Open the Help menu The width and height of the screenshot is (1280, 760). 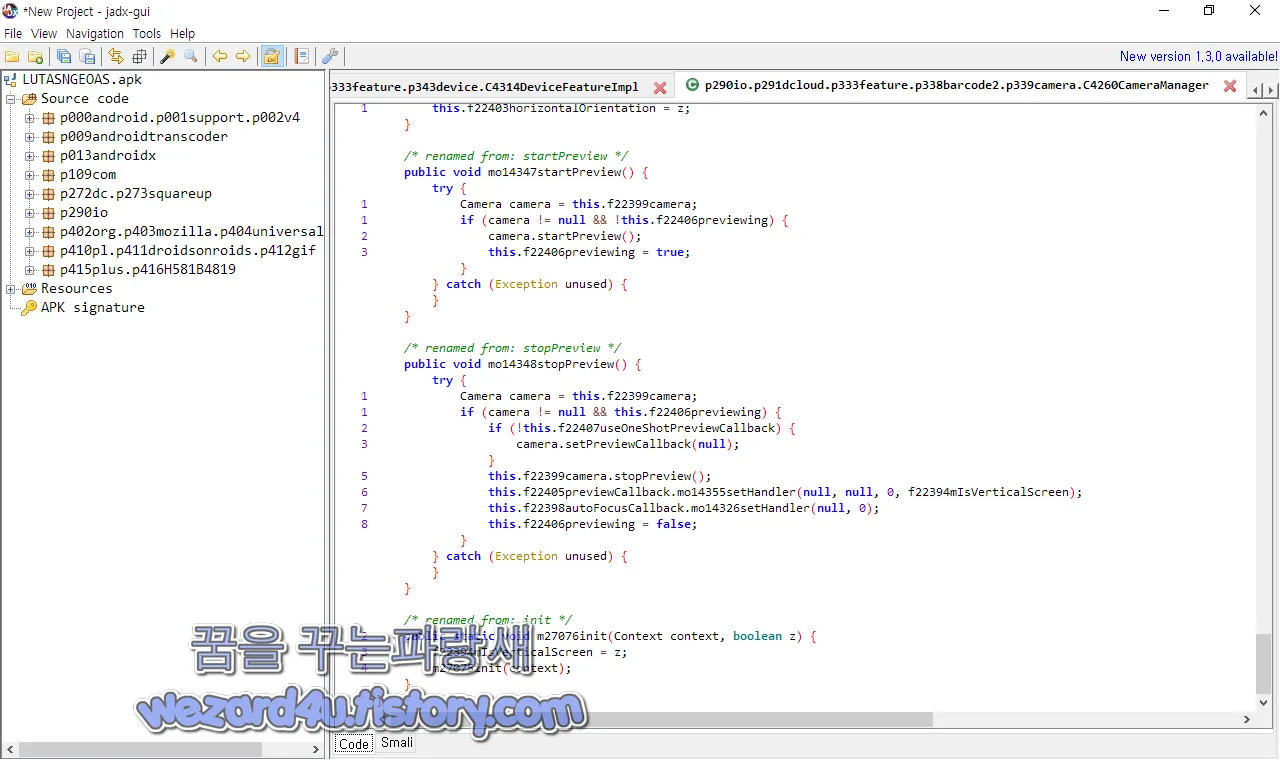point(183,33)
